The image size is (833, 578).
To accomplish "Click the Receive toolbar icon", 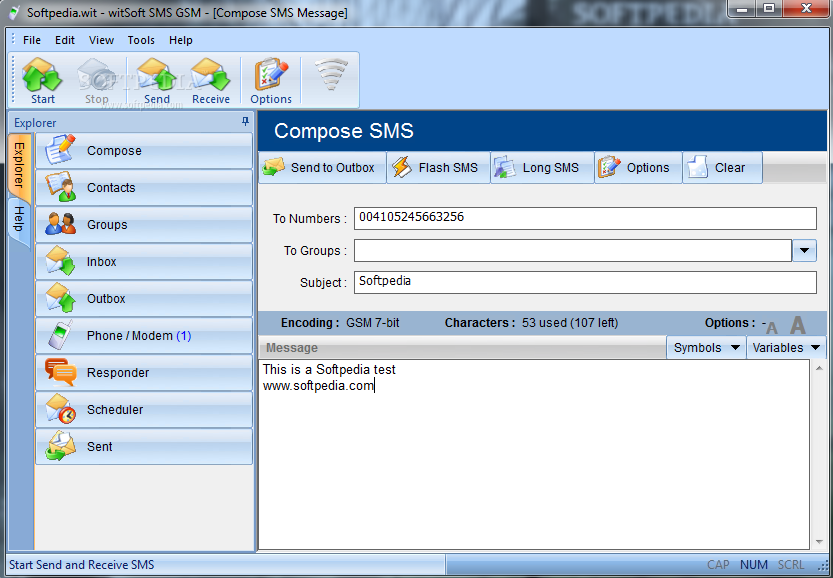I will pyautogui.click(x=211, y=81).
